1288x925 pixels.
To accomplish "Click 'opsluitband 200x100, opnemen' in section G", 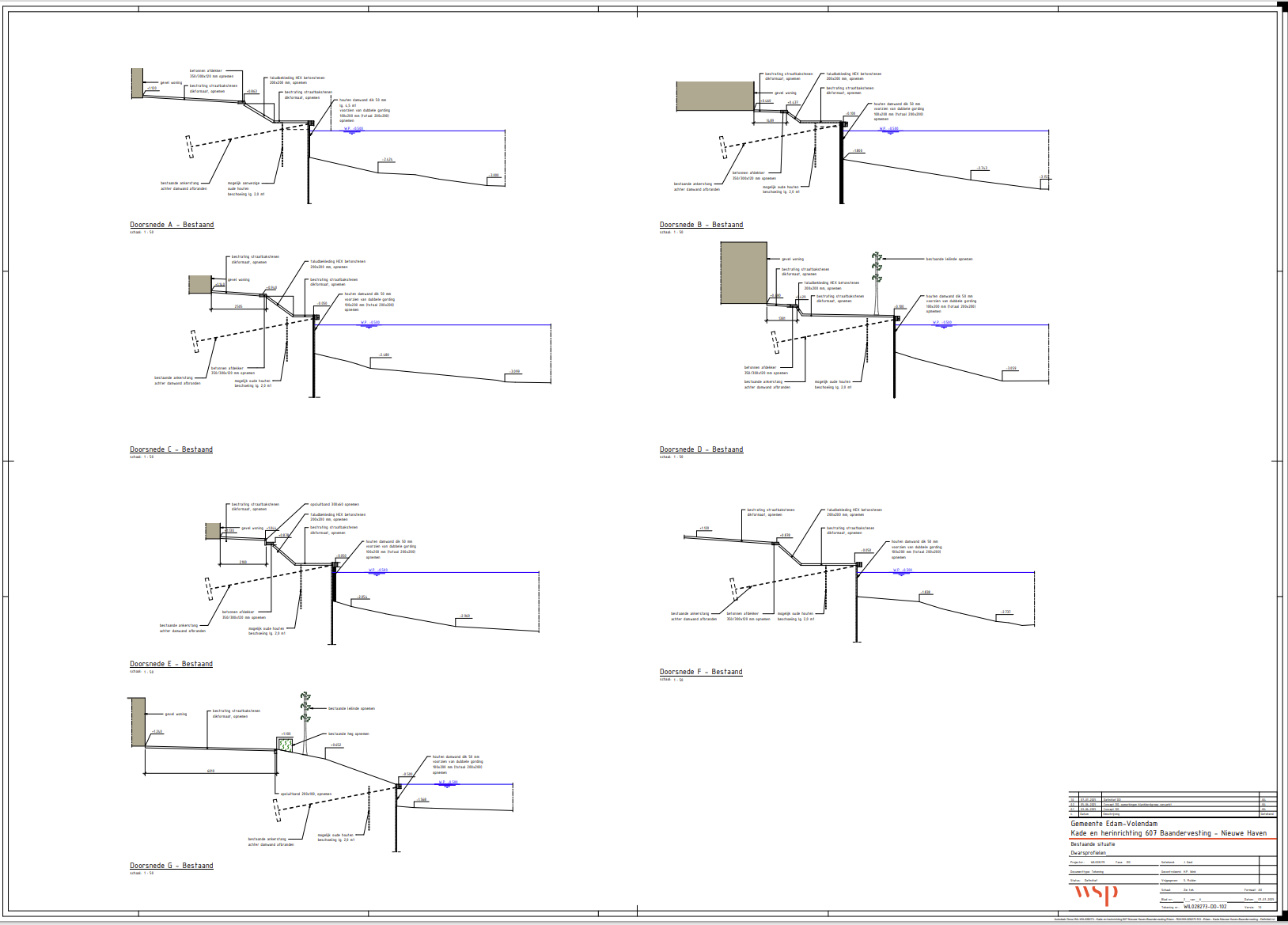I will (x=306, y=794).
